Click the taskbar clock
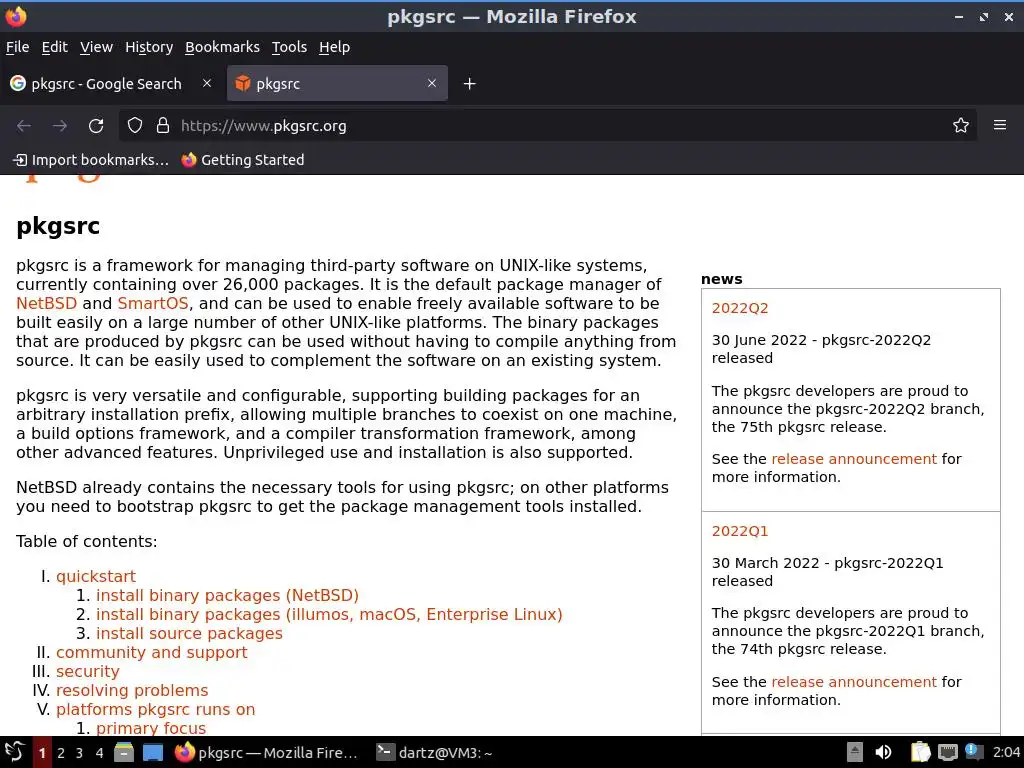Screen dimensions: 1024x768 pyautogui.click(x=1006, y=752)
